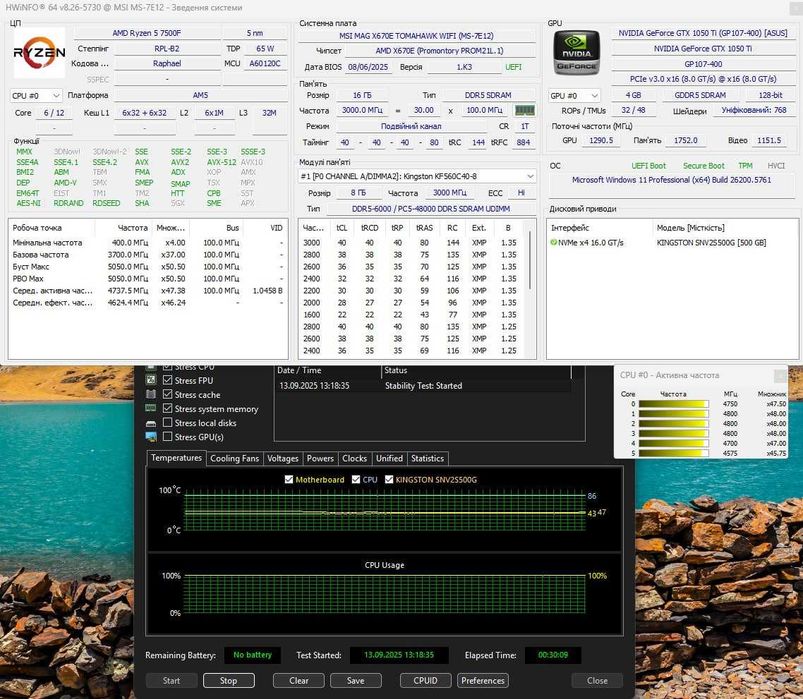803x699 pixels.
Task: Toggle Motherboard temperature graph checkbox
Action: pos(289,479)
